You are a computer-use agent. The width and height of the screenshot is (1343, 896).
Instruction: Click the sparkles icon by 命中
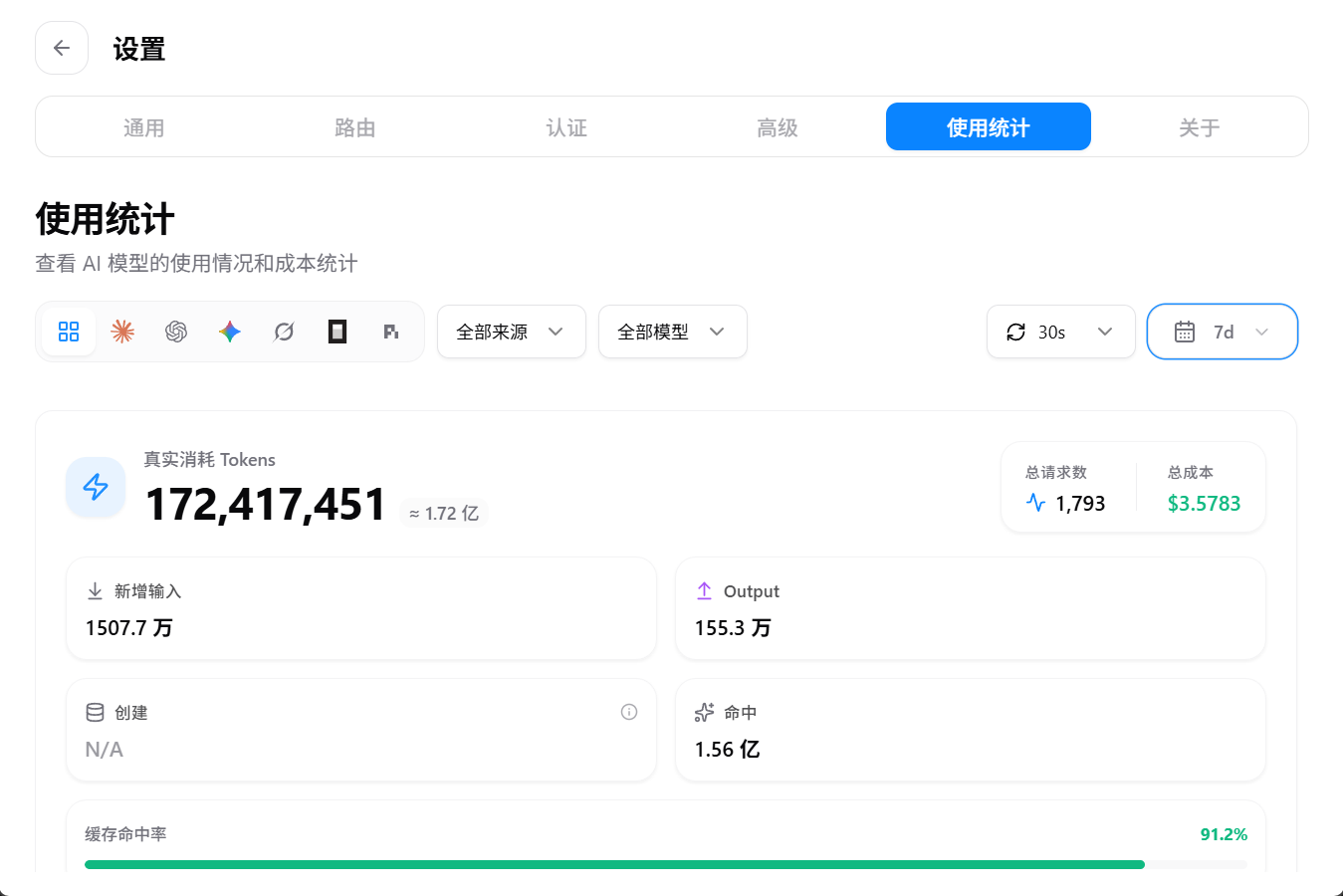coord(704,713)
